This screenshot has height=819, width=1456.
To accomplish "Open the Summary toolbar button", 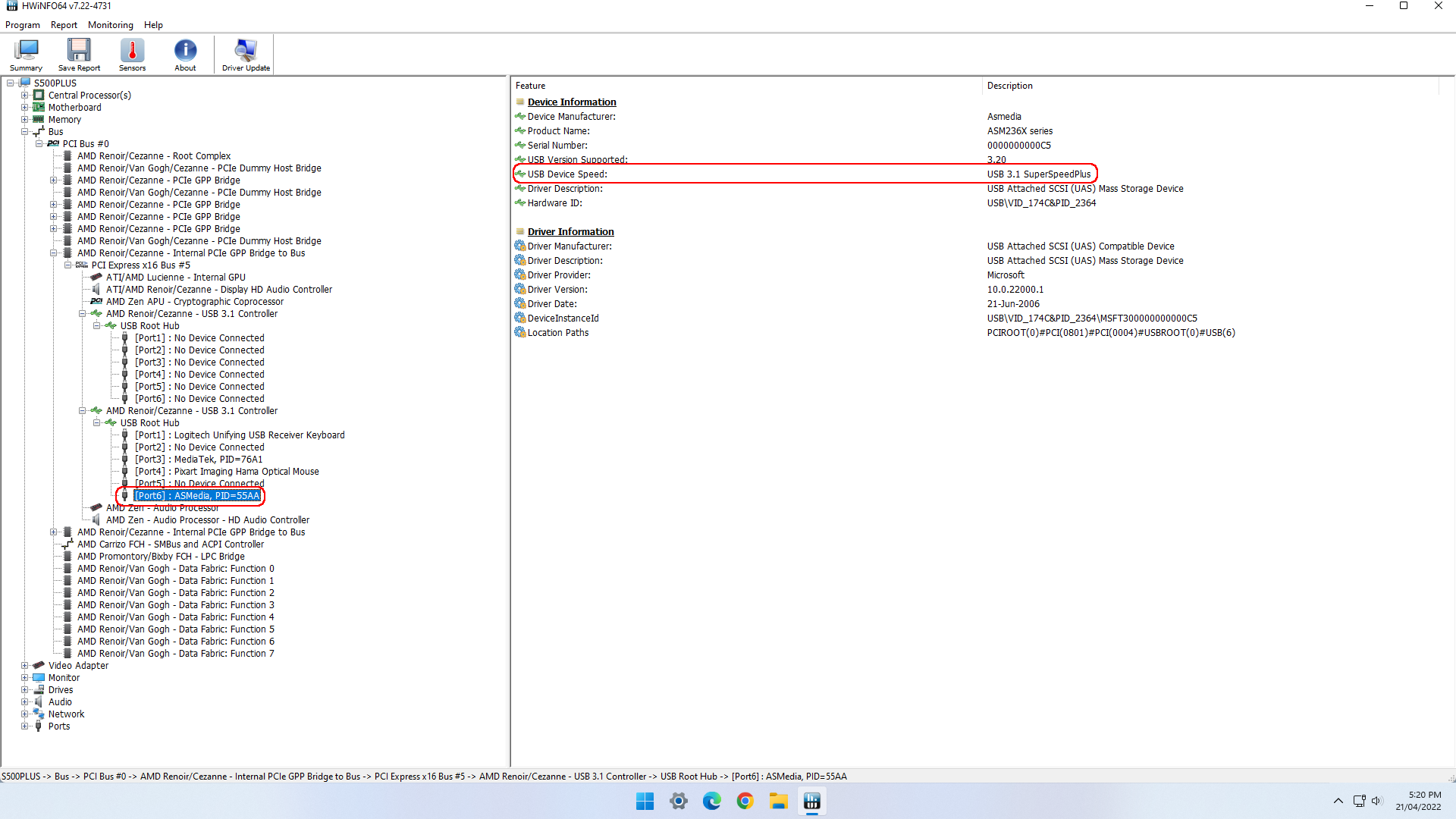I will pos(26,55).
